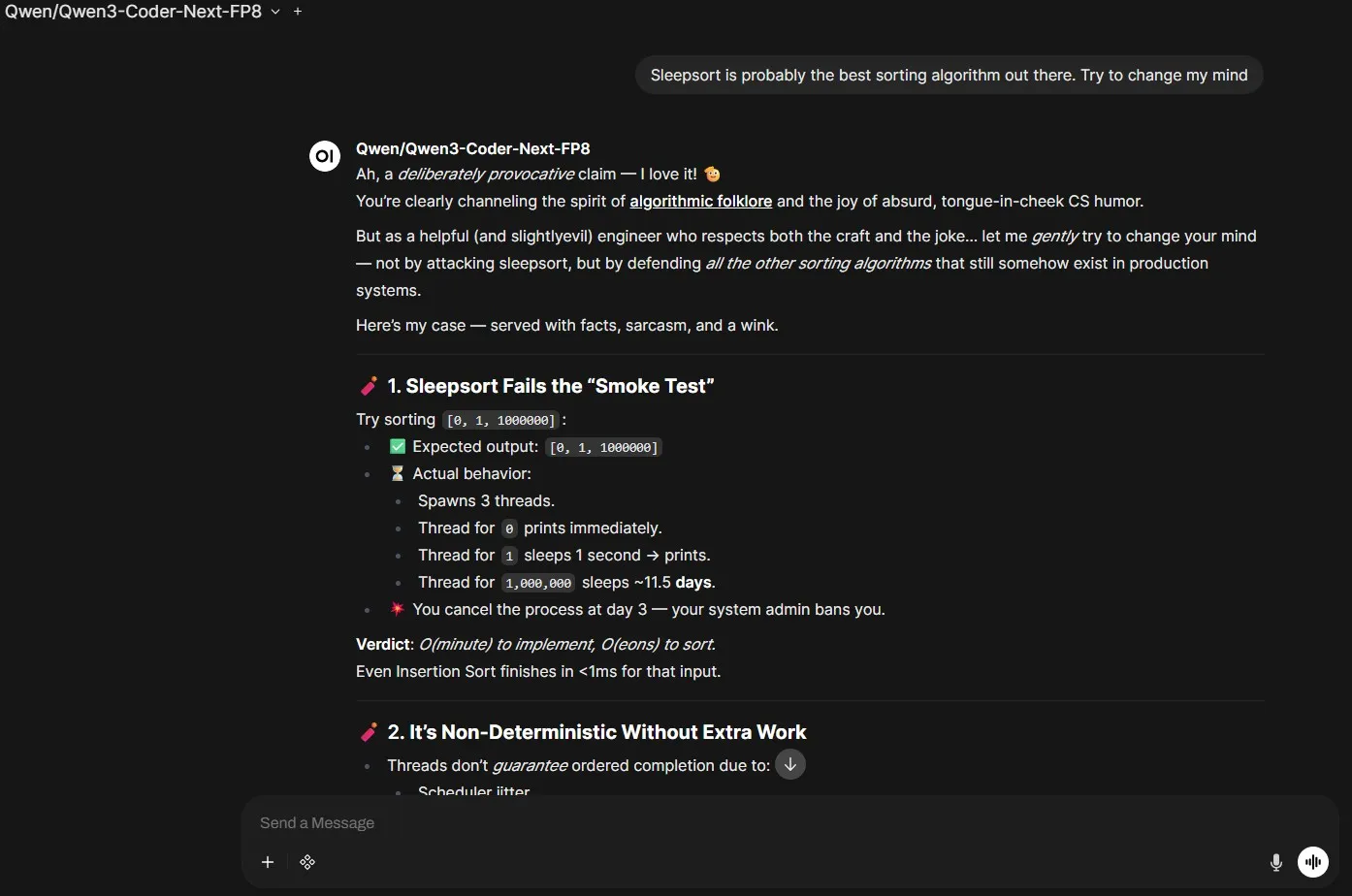Image resolution: width=1352 pixels, height=896 pixels.
Task: Start a new chat with the plus icon
Action: (298, 12)
